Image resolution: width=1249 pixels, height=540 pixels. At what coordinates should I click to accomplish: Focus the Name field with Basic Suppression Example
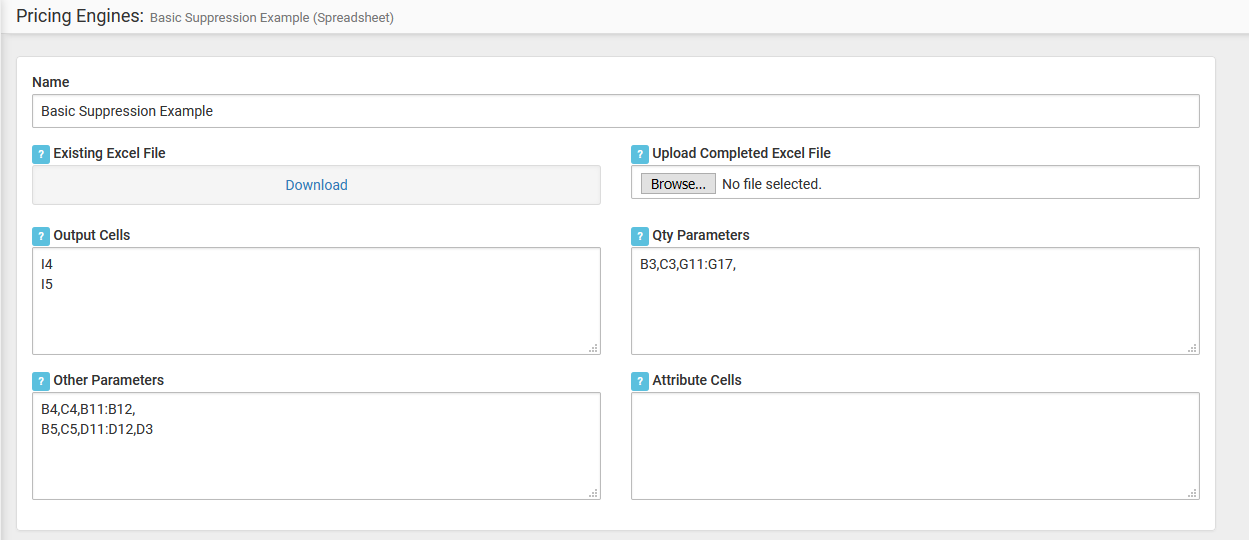615,111
